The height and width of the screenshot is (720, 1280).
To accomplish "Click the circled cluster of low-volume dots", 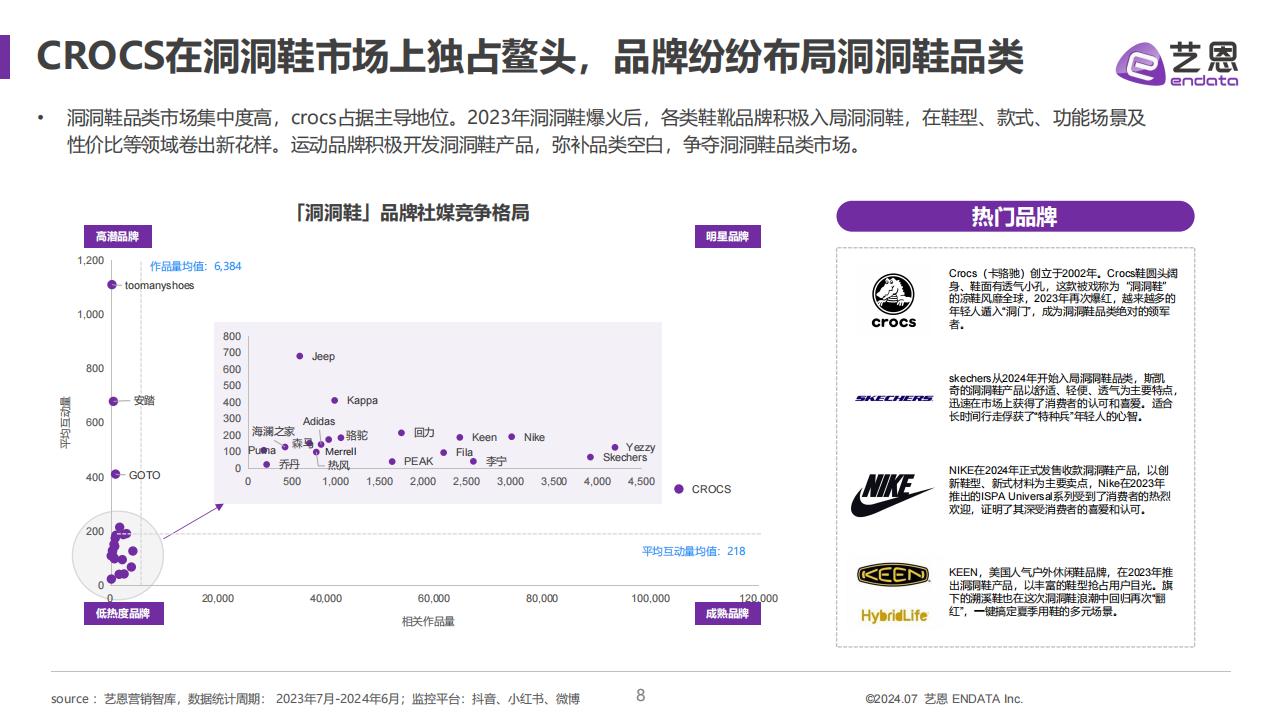I will coord(118,554).
